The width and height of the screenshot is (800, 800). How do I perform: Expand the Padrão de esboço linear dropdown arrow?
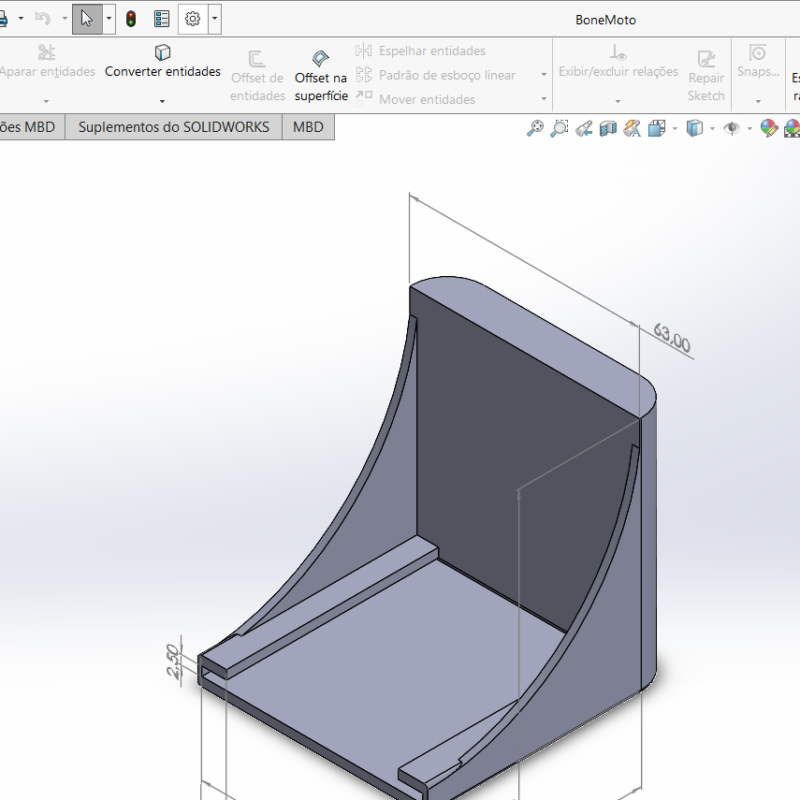[544, 74]
